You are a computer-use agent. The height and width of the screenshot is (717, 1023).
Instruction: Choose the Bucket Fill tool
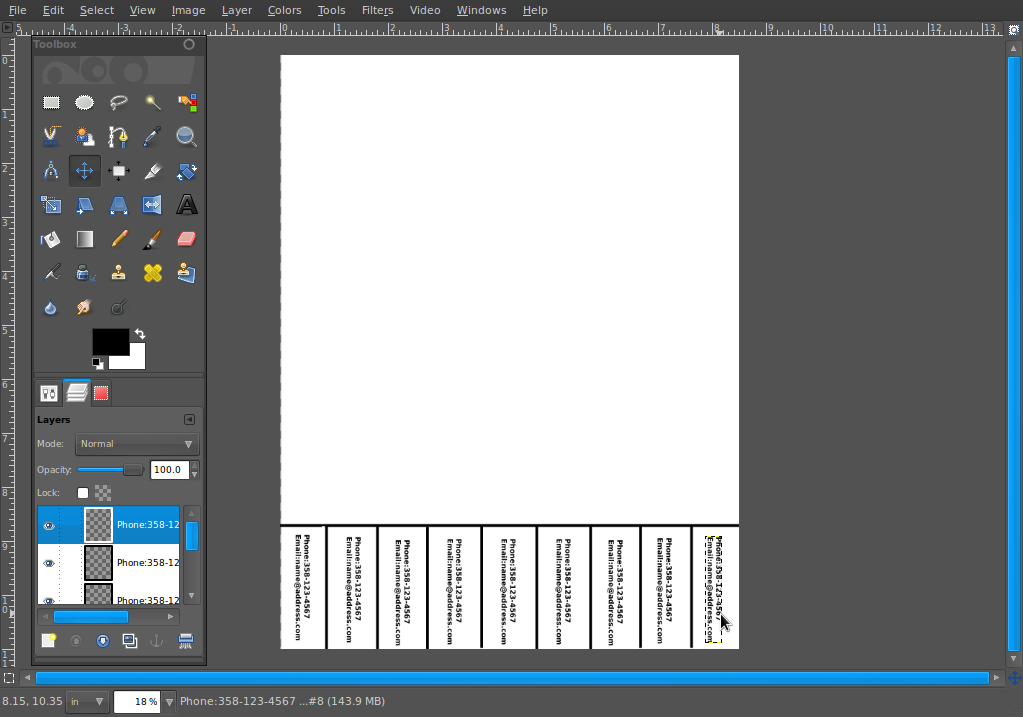pos(51,238)
